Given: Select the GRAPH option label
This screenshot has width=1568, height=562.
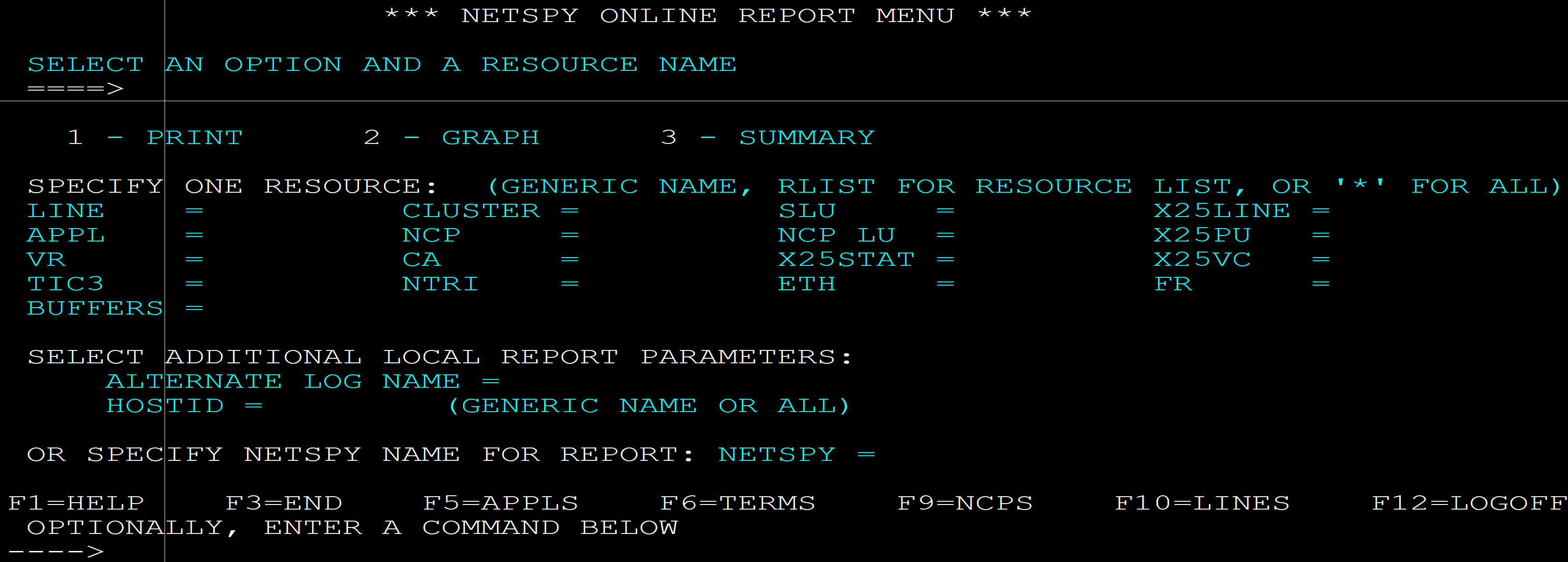Looking at the screenshot, I should [490, 138].
